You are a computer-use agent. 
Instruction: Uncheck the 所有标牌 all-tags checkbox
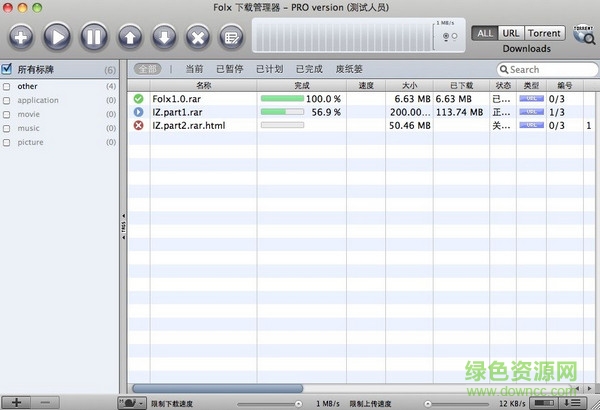(x=7, y=69)
